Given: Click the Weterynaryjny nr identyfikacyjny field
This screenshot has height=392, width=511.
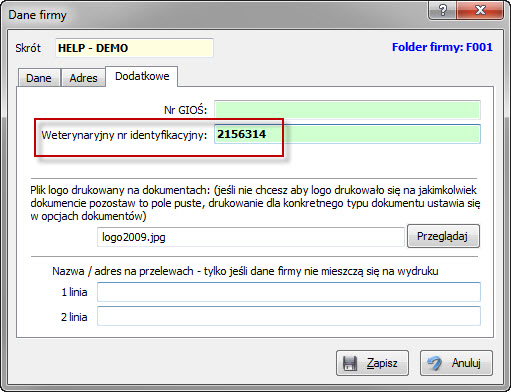Looking at the screenshot, I should tap(347, 134).
